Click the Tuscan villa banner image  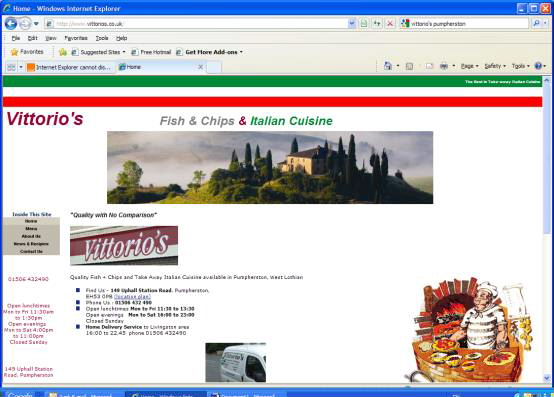pos(270,167)
